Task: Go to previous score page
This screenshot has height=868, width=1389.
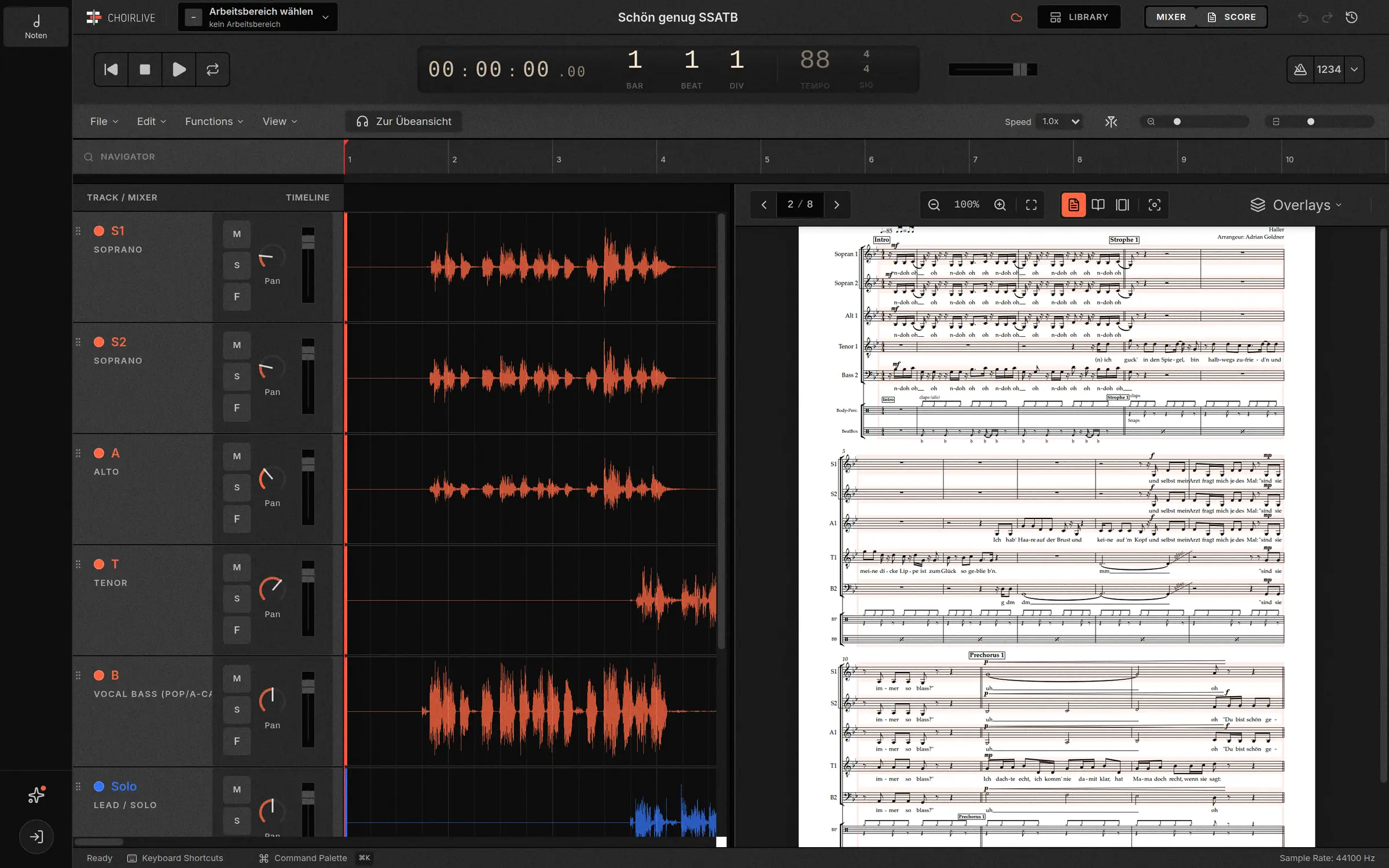Action: [764, 205]
